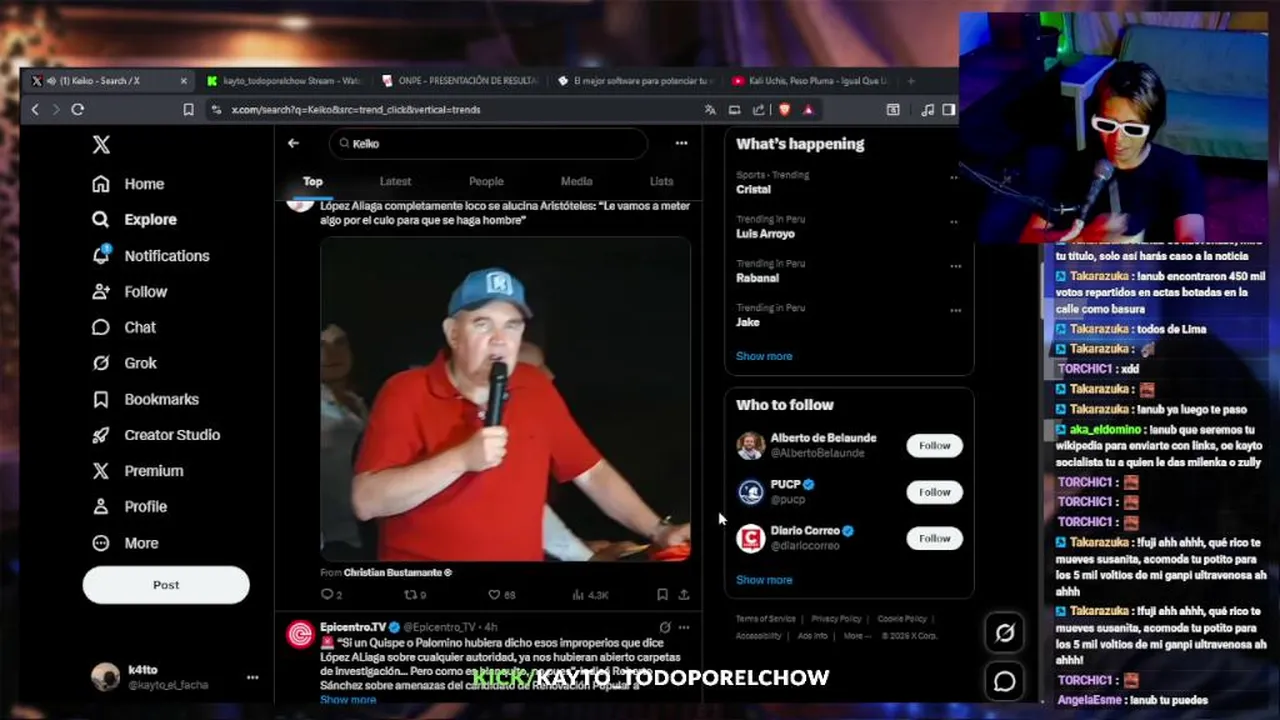This screenshot has height=720, width=1280.
Task: Click the X logo in sidebar
Action: click(x=101, y=145)
